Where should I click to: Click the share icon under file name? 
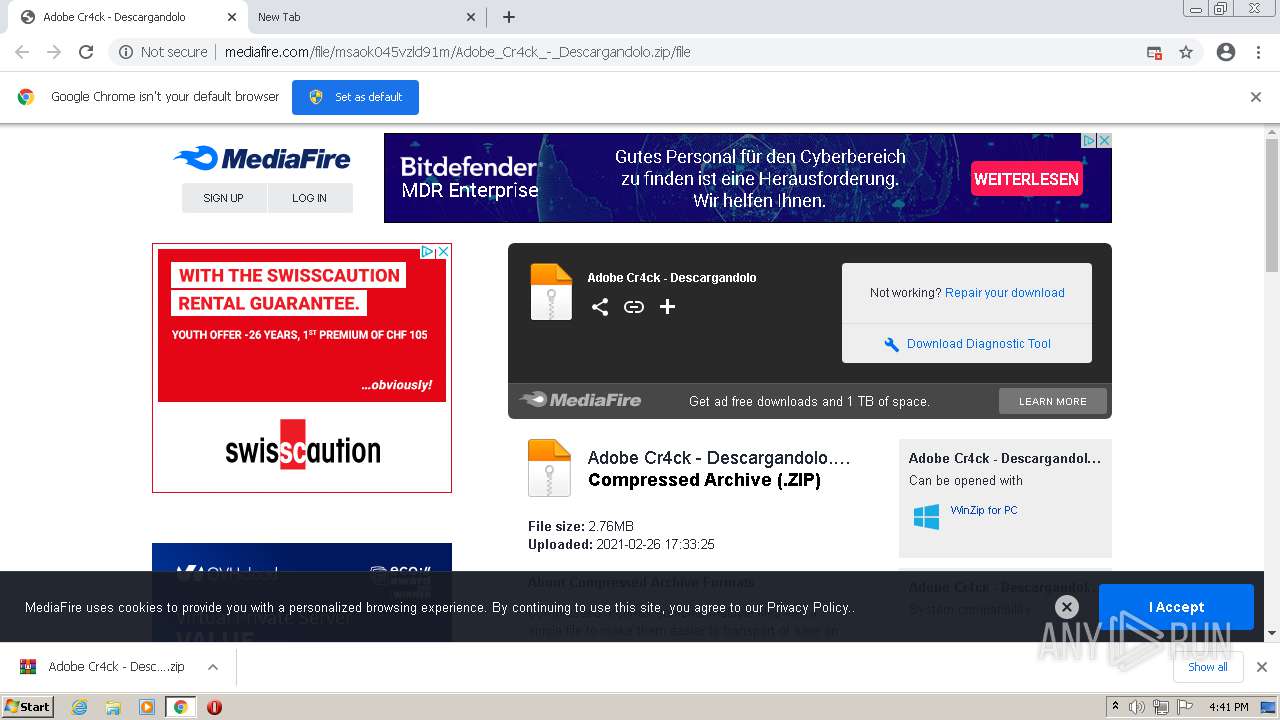(600, 307)
